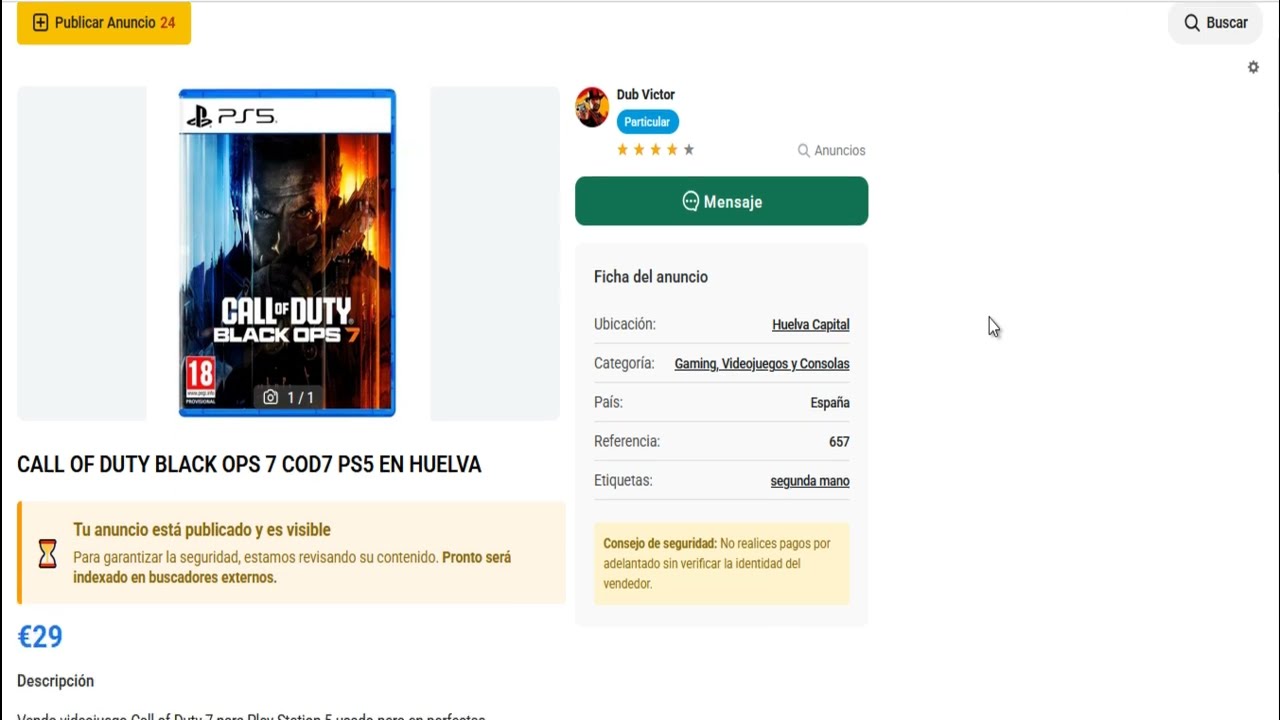The height and width of the screenshot is (720, 1280).
Task: Click the reference number 657
Action: coord(839,441)
